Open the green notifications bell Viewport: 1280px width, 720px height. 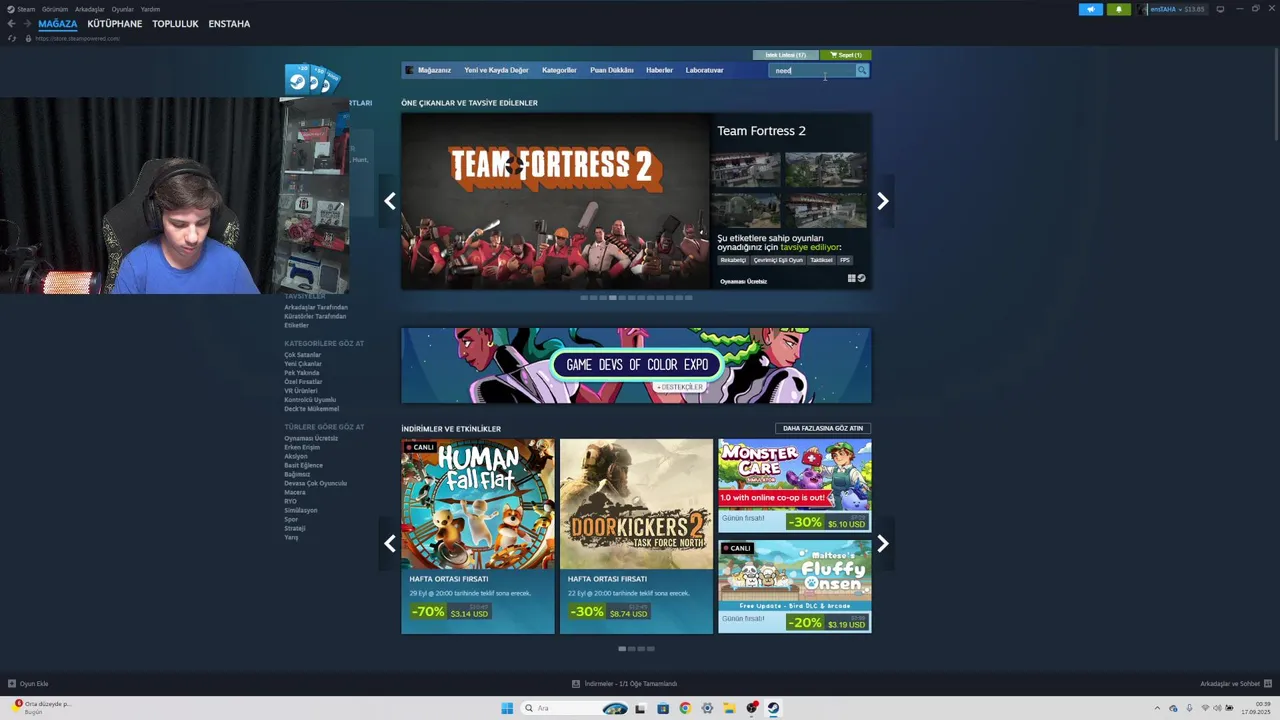pos(1118,9)
